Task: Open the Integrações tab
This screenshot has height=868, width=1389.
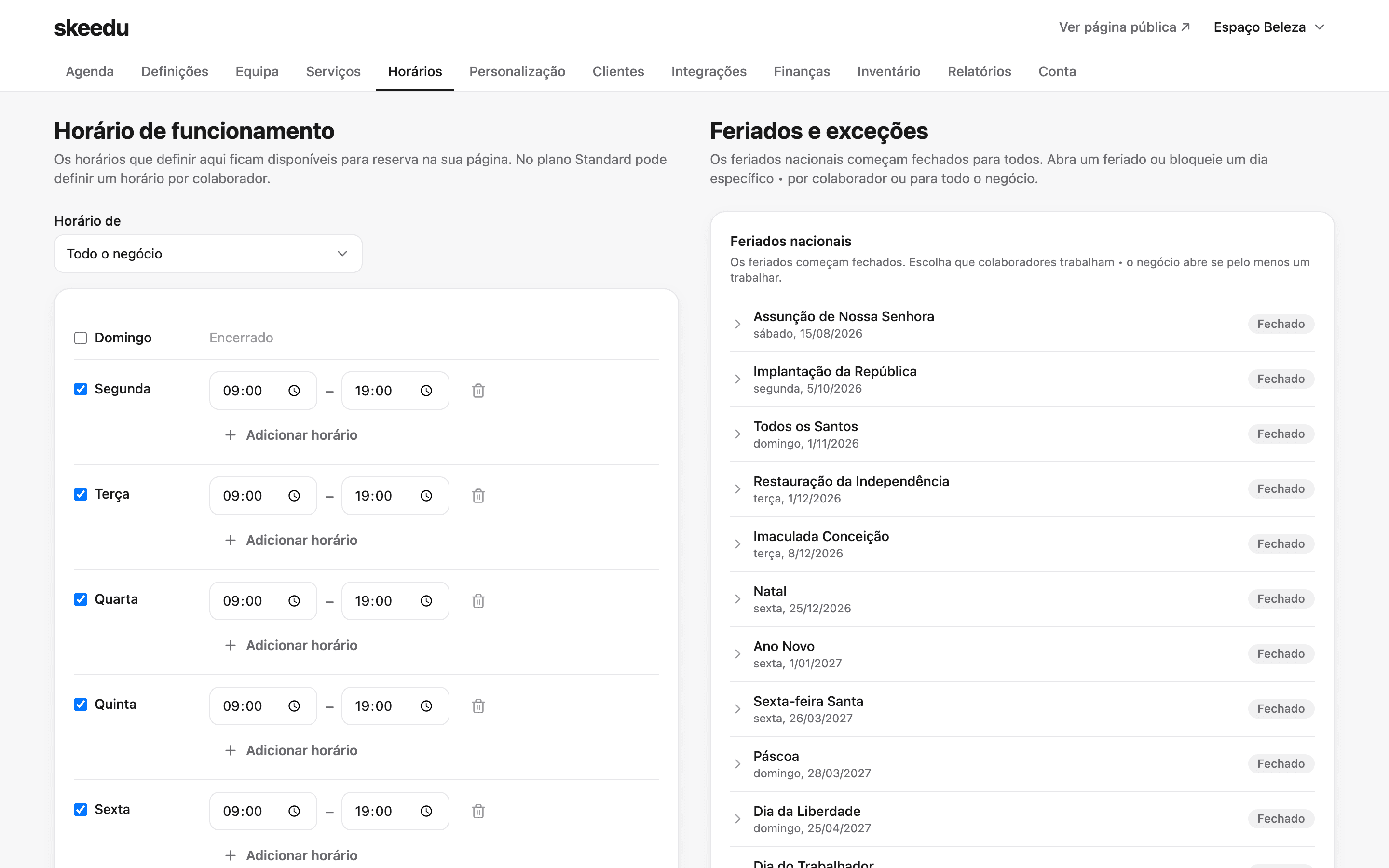Action: (x=709, y=71)
